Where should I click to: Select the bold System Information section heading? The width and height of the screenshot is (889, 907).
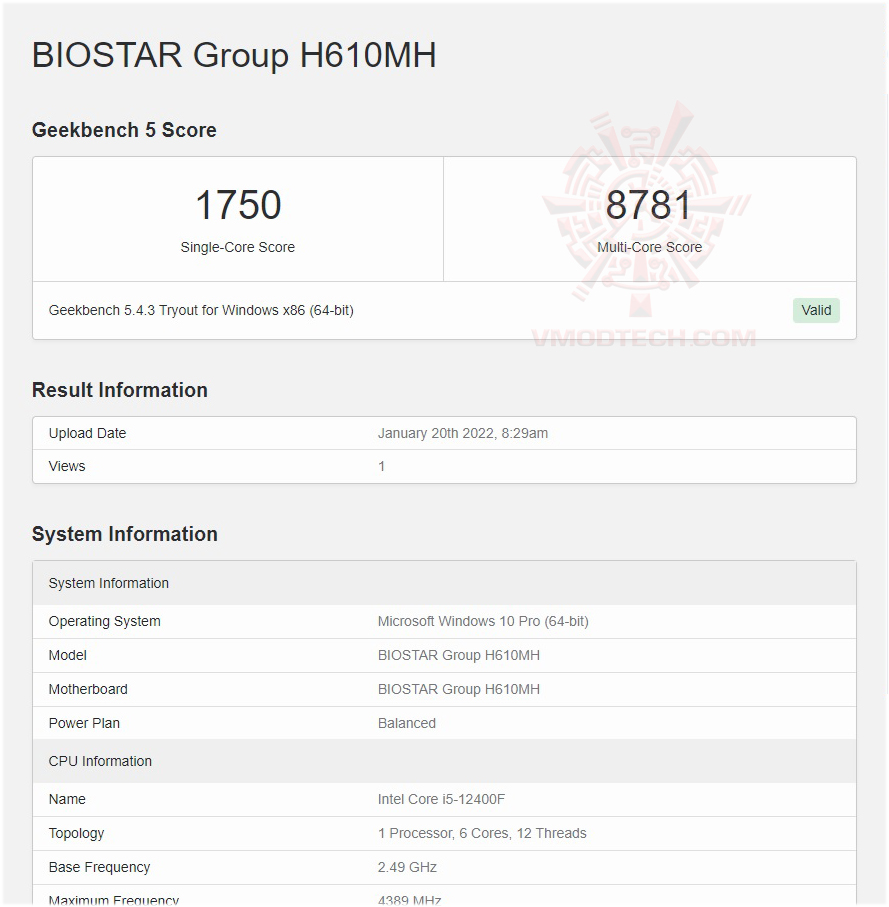(124, 534)
